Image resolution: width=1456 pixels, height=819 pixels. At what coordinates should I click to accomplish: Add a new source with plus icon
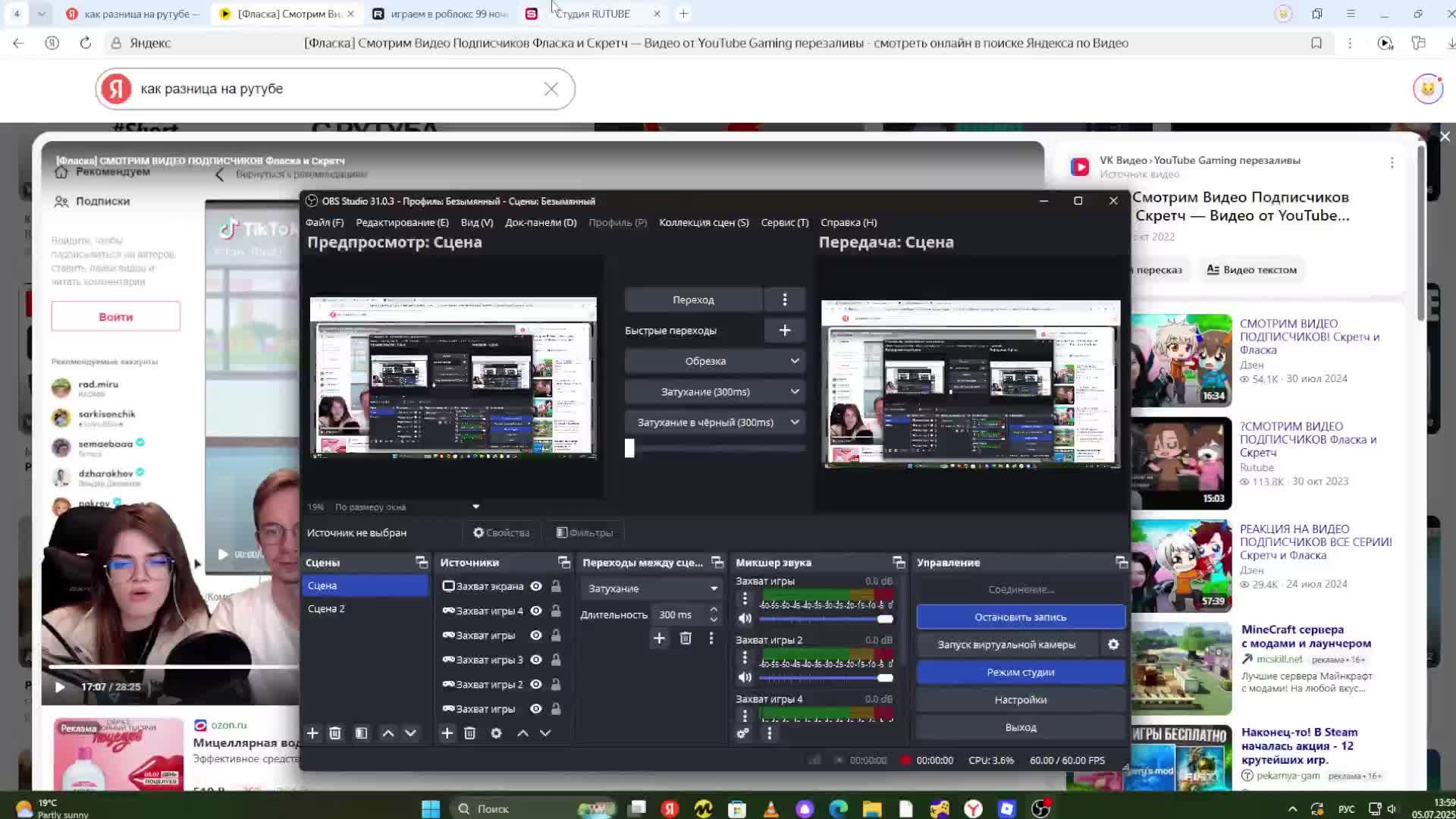447,733
